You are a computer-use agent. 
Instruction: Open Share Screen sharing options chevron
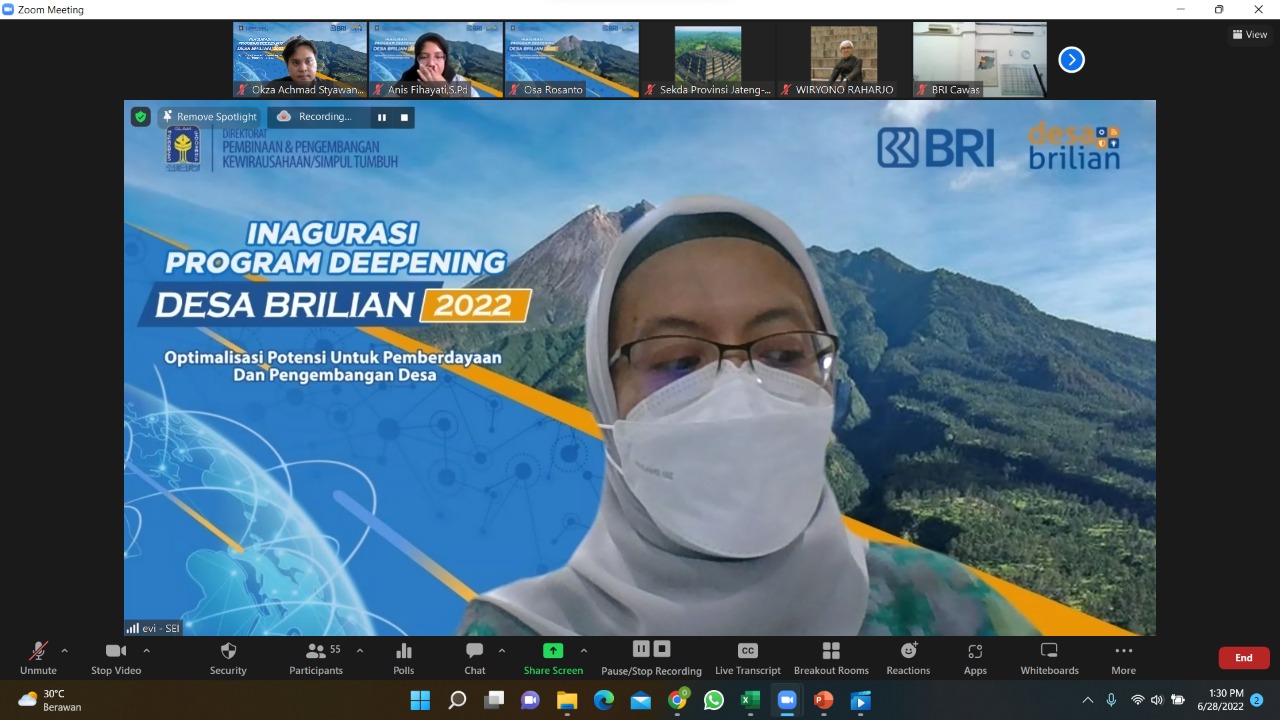click(583, 650)
